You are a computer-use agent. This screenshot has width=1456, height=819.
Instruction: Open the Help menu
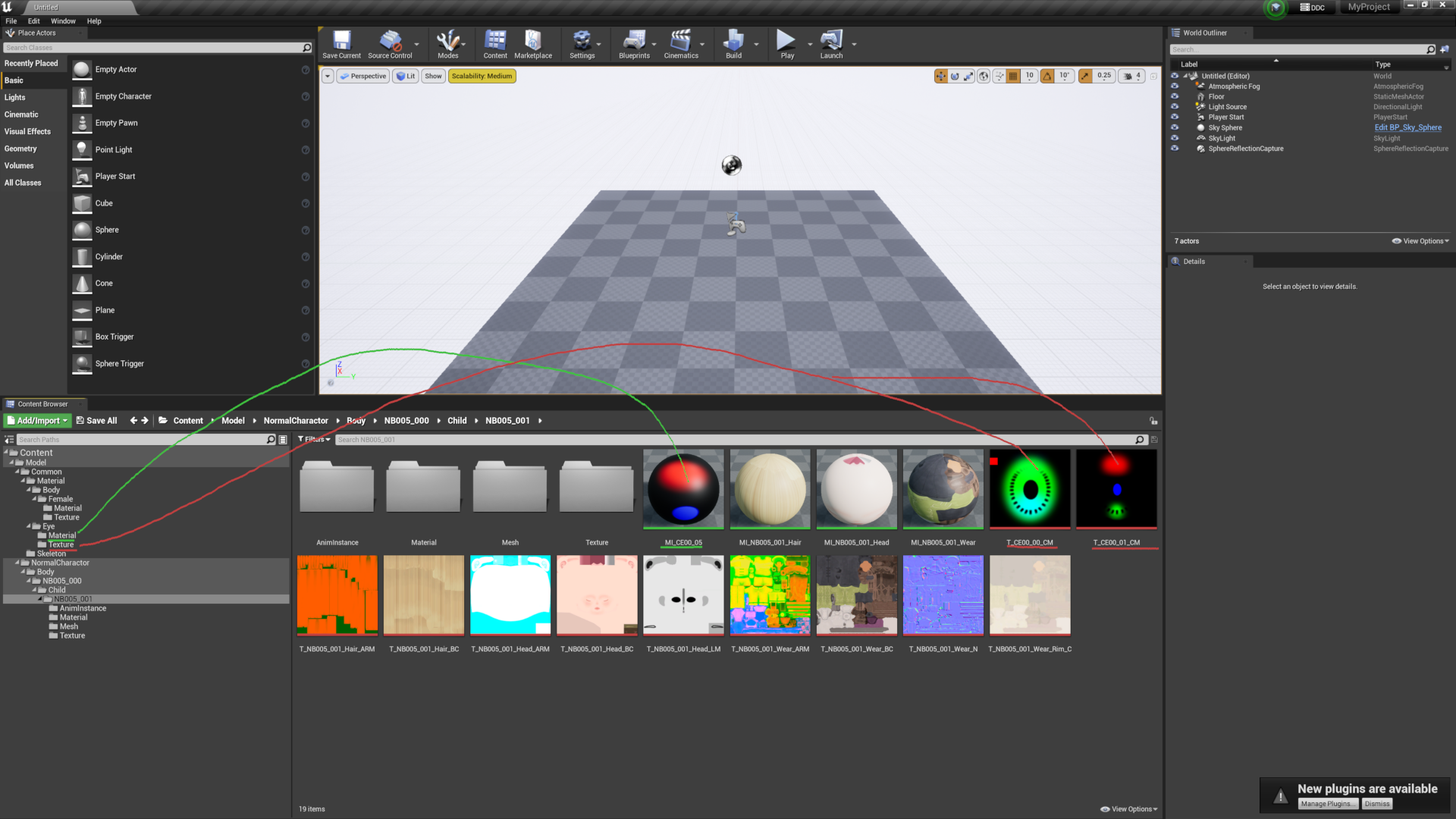[94, 21]
